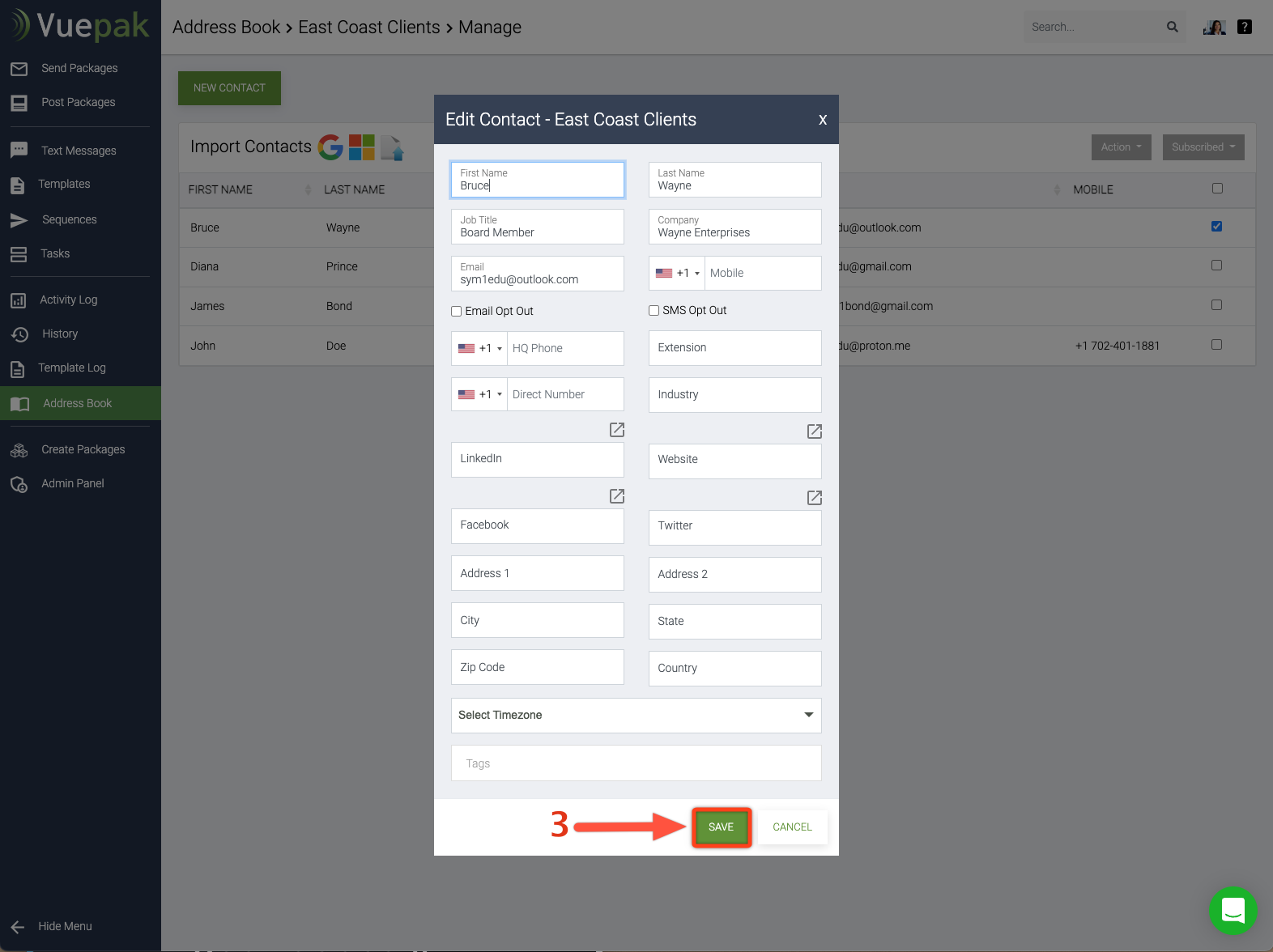Go to Activity Log in sidebar
This screenshot has height=952, width=1273.
pyautogui.click(x=68, y=300)
